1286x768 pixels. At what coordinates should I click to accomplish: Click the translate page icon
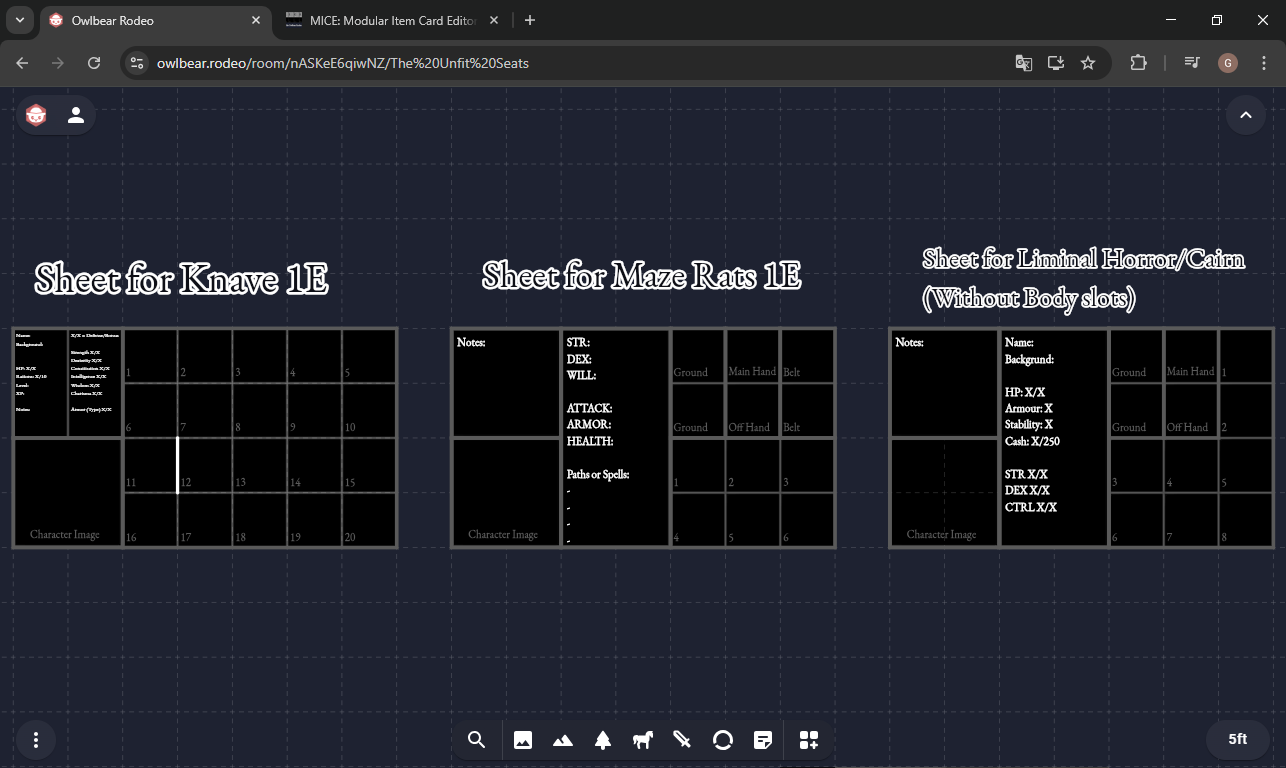[x=1023, y=63]
